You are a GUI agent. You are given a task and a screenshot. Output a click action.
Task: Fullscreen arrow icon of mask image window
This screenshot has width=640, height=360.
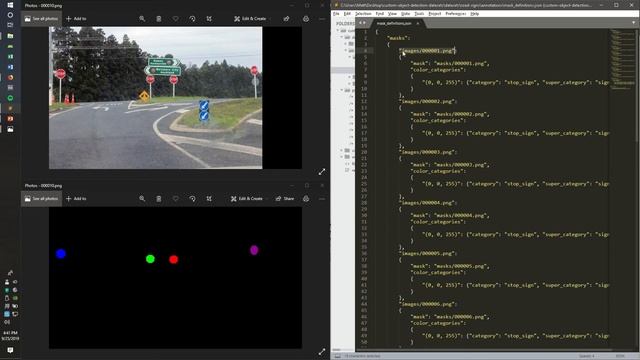pyautogui.click(x=322, y=351)
